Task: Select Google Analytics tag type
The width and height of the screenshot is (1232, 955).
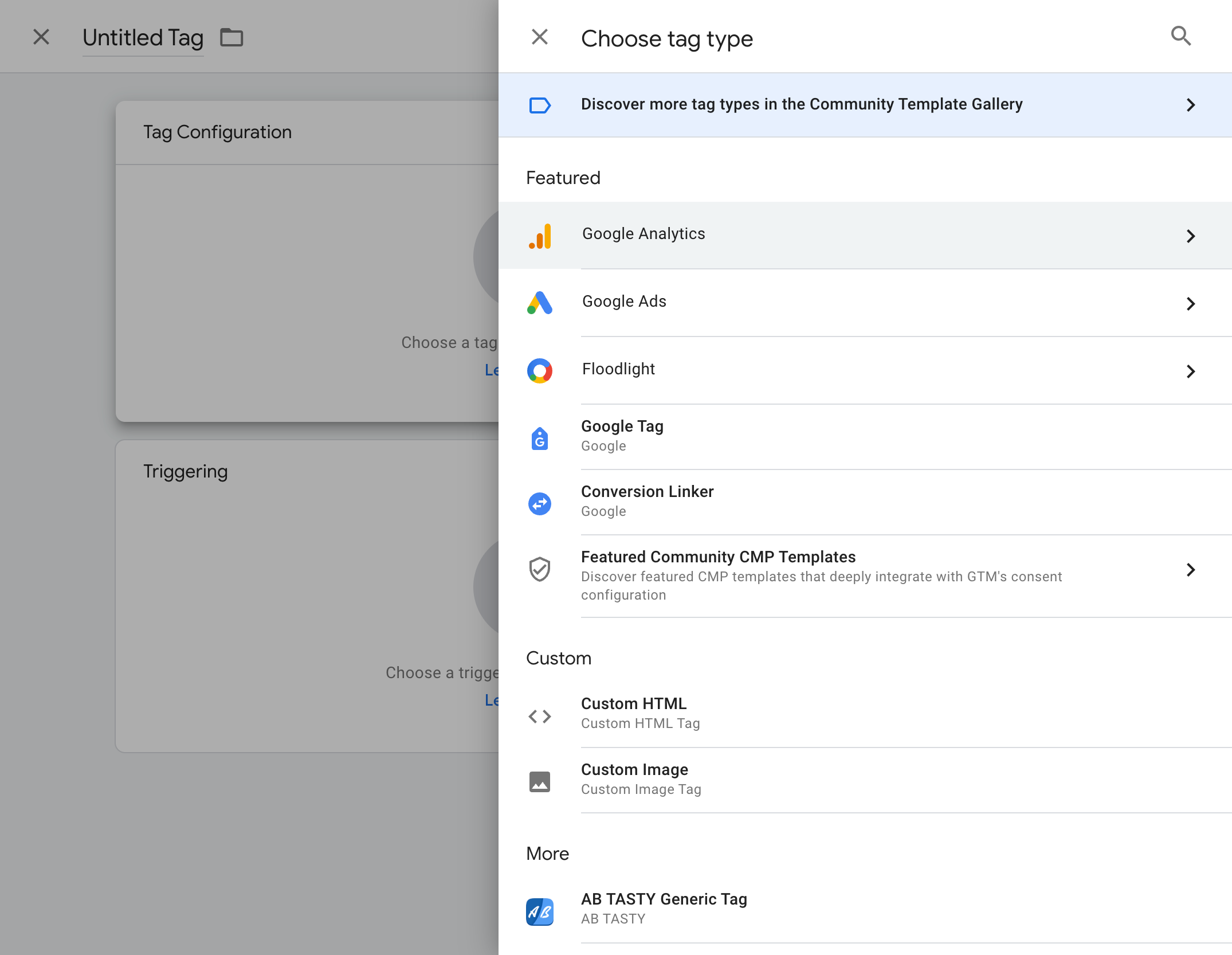Action: click(865, 236)
